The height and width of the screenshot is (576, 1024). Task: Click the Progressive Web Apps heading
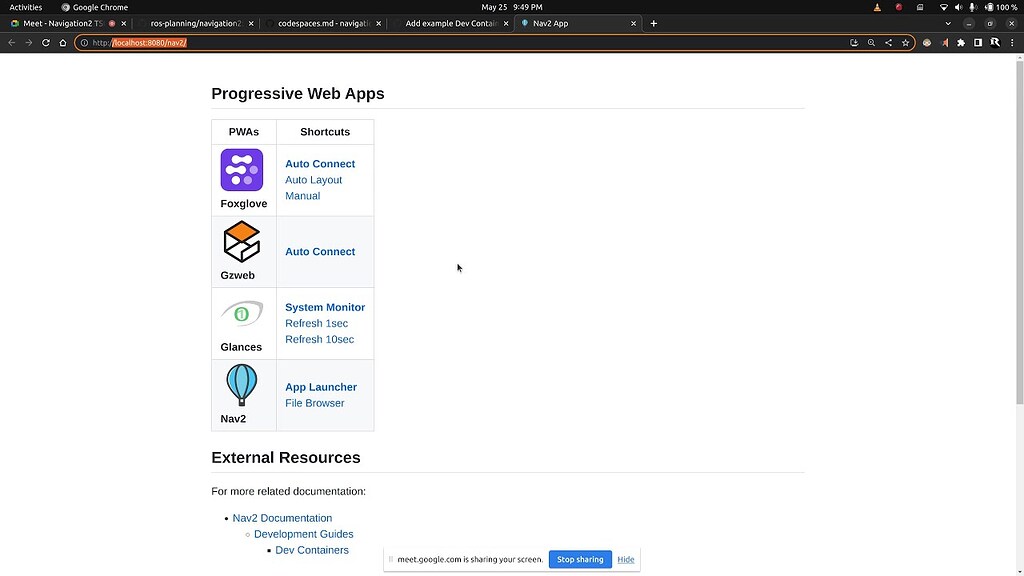point(298,93)
